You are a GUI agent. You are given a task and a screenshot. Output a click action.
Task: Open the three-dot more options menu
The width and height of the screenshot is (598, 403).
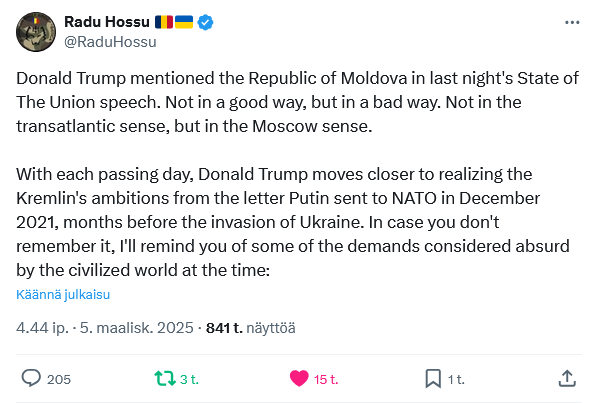click(572, 23)
